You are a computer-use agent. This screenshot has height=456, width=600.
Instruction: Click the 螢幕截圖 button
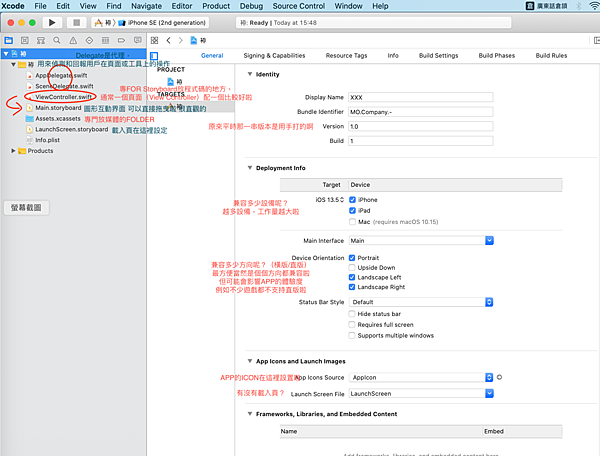click(26, 208)
